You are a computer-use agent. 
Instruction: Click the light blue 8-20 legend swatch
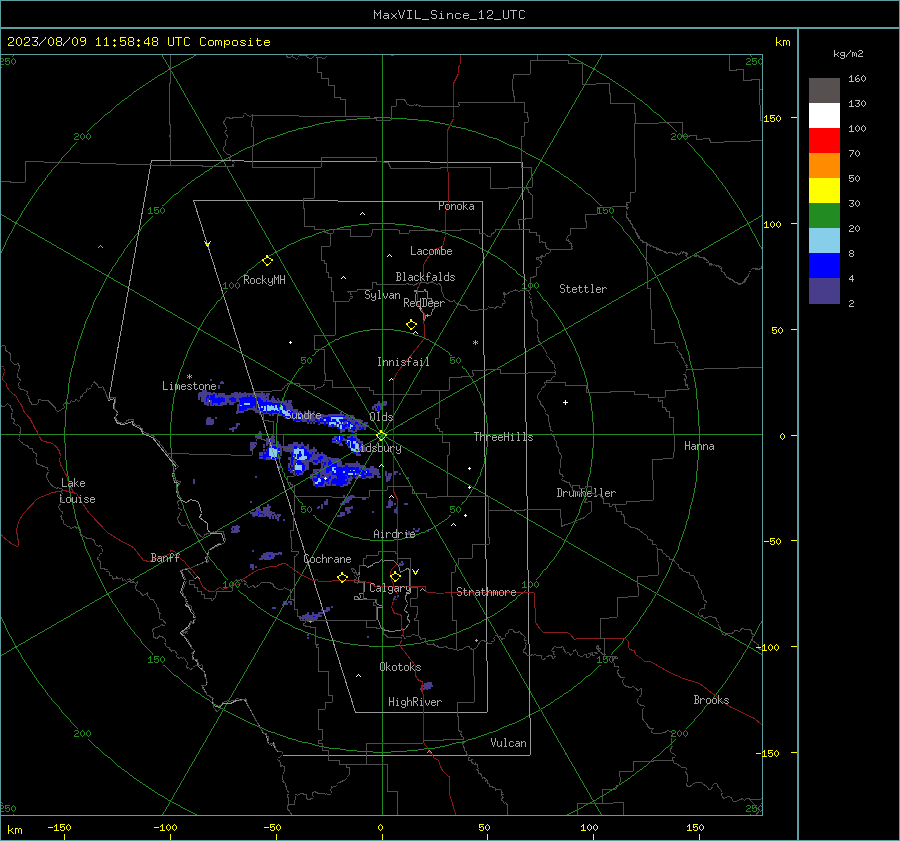pos(824,241)
